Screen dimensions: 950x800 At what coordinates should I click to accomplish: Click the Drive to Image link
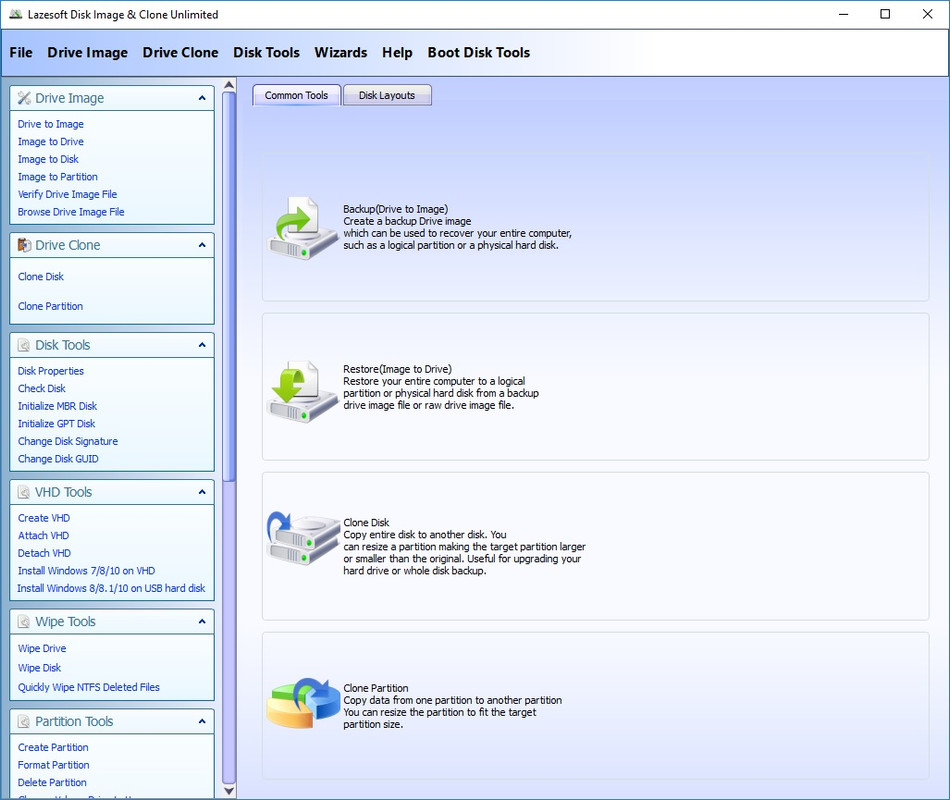click(51, 124)
